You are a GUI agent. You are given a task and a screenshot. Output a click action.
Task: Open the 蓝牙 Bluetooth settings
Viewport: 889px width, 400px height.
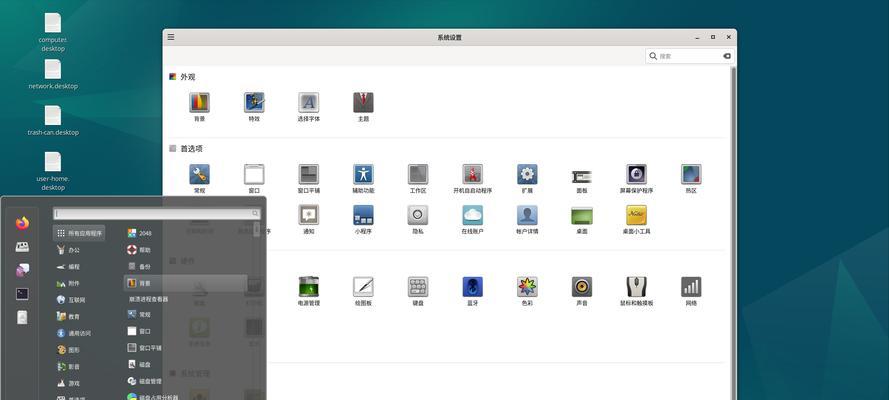[472, 291]
